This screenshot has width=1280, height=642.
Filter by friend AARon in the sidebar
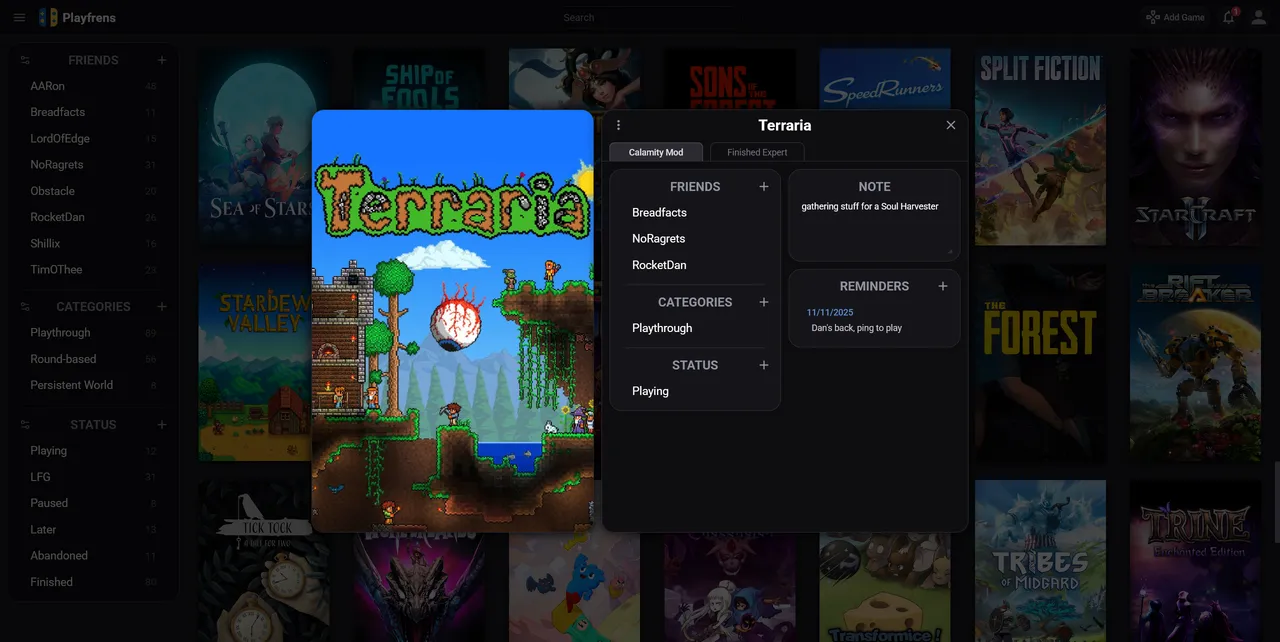[x=93, y=86]
